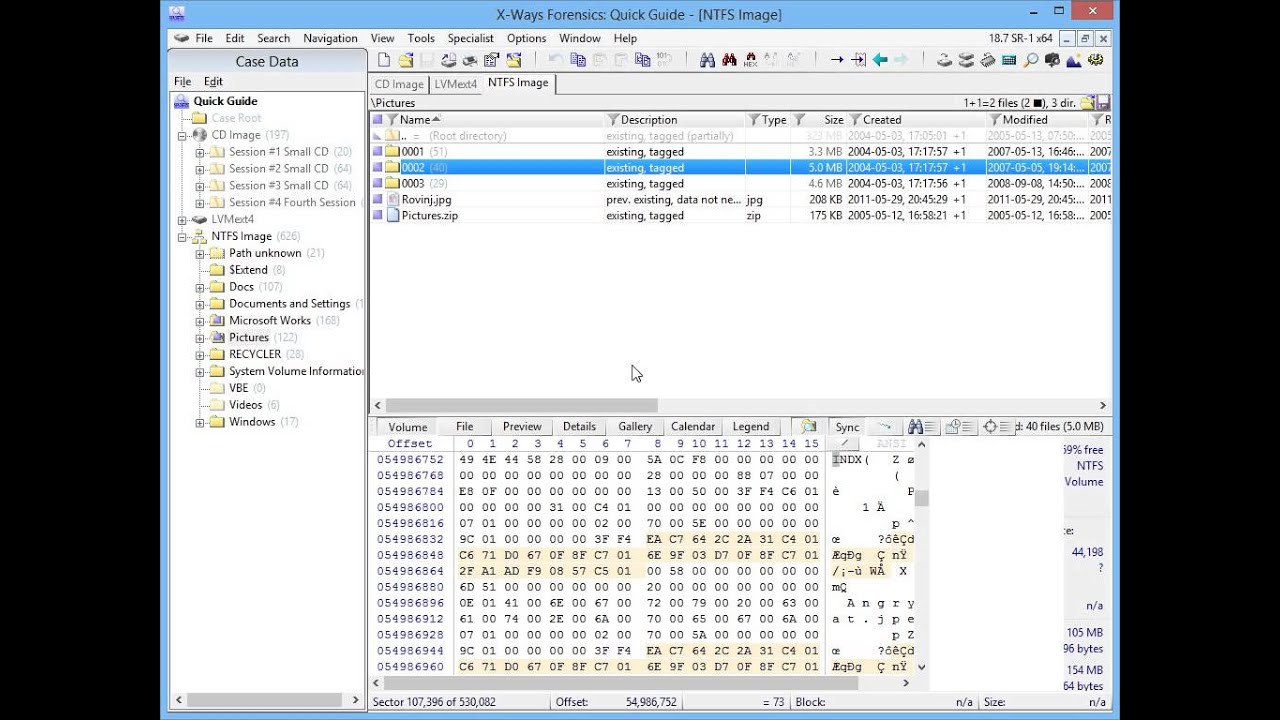Toggle tag box for folder 0003
1280x720 pixels.
[377, 184]
